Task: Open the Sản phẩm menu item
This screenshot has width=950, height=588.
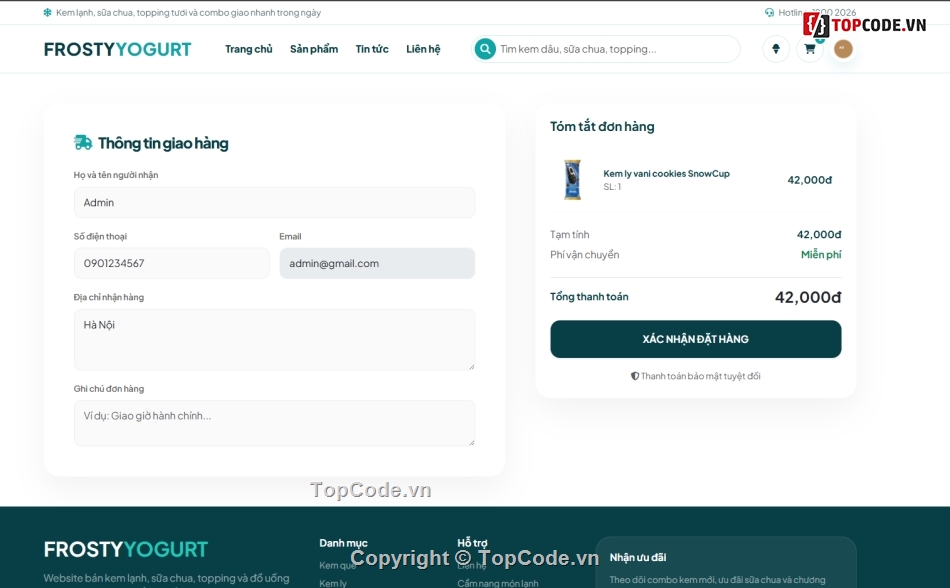Action: tap(314, 49)
